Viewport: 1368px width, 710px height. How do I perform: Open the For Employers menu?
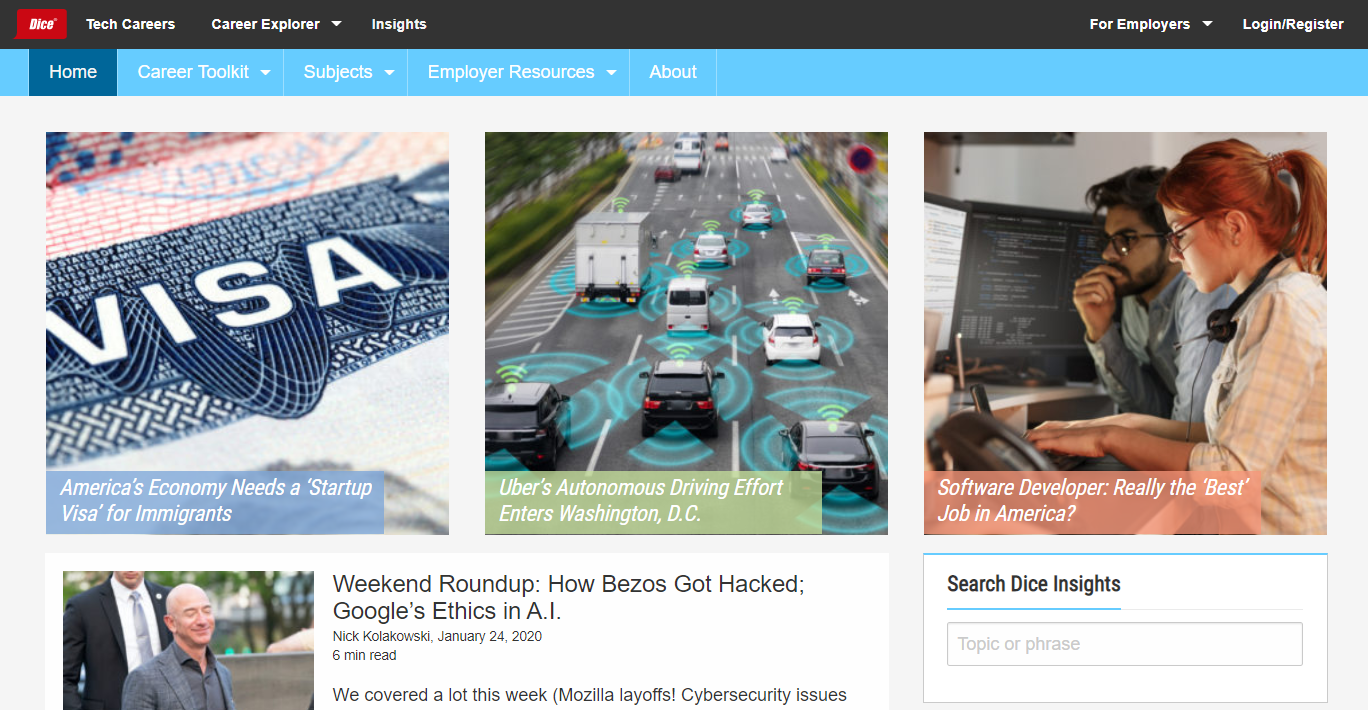(x=1140, y=24)
